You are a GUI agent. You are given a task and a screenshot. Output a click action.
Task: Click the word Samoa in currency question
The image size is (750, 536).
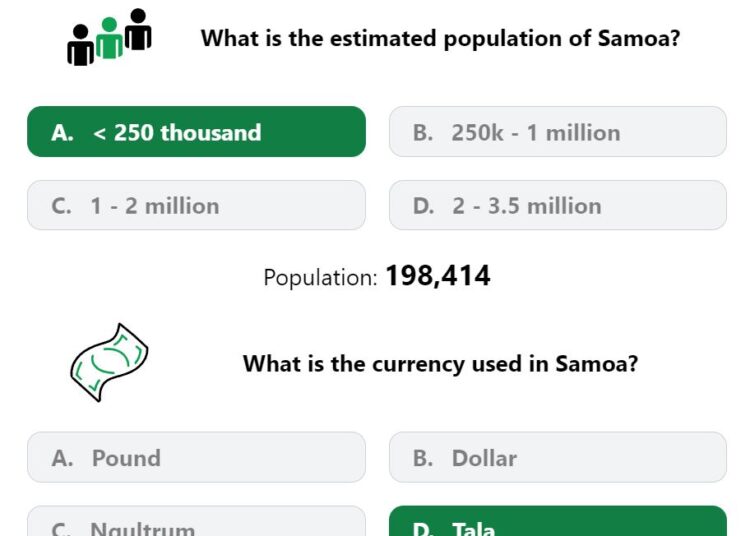pos(596,363)
